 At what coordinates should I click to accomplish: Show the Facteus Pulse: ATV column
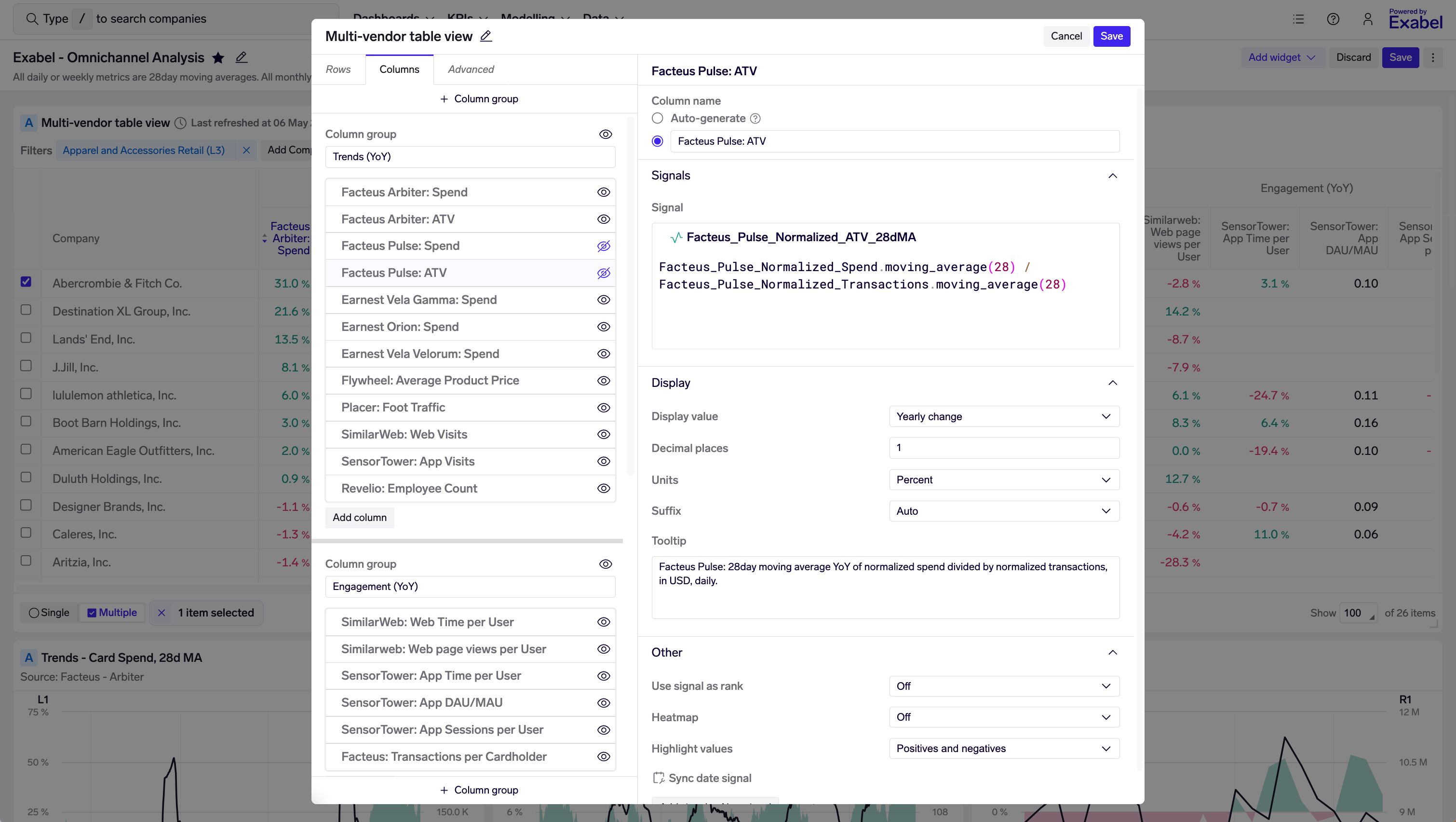coord(604,273)
